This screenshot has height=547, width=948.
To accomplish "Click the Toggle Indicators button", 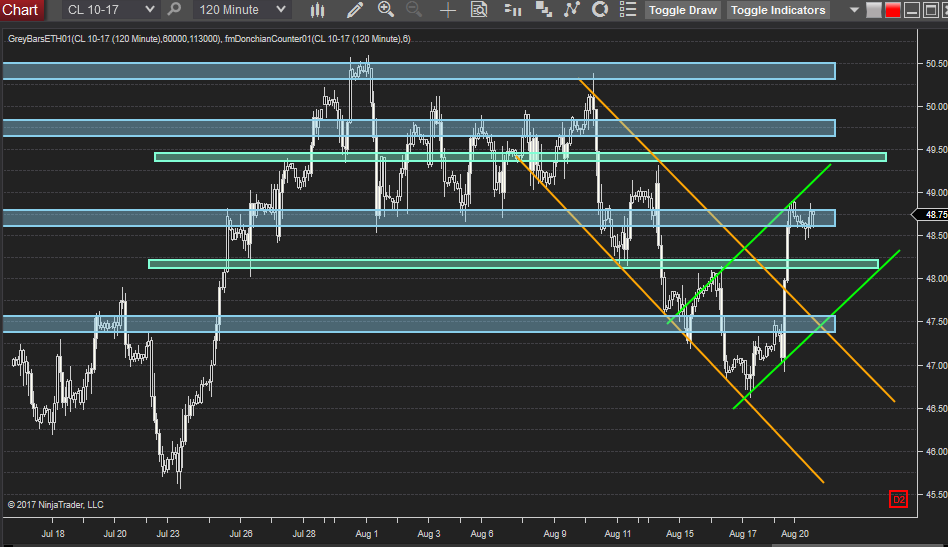I will point(778,10).
